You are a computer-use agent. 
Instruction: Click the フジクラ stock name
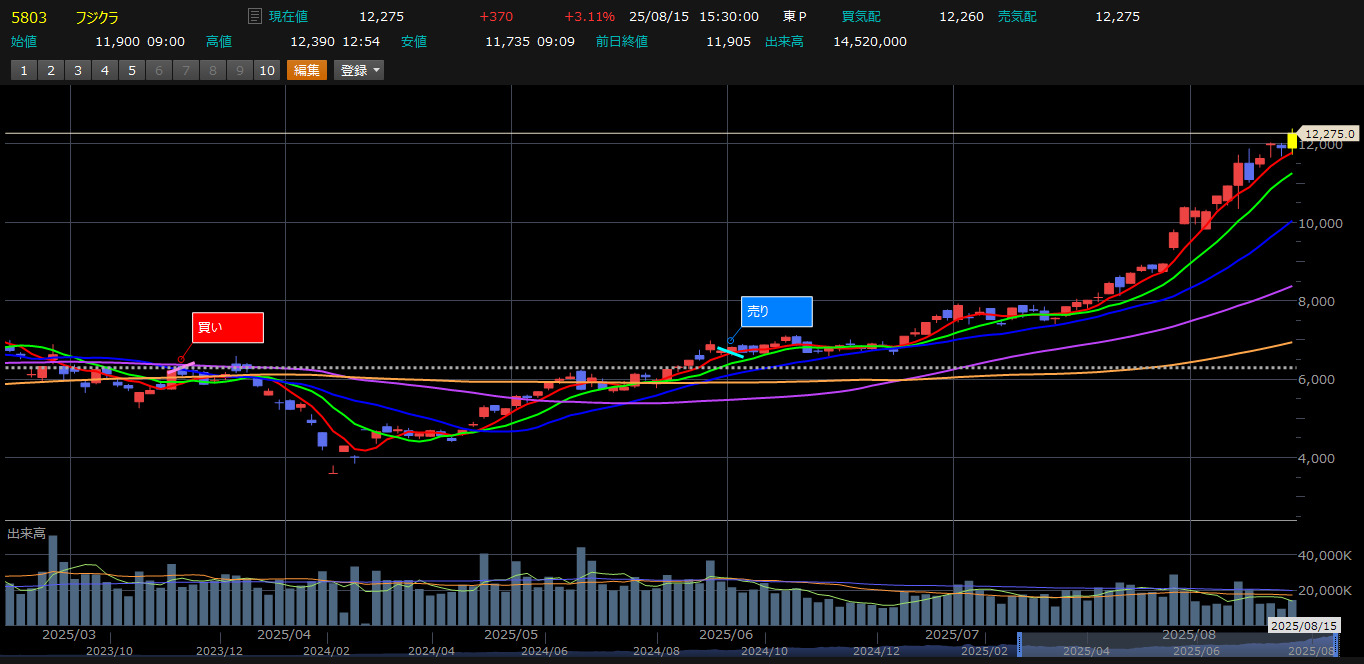click(97, 17)
